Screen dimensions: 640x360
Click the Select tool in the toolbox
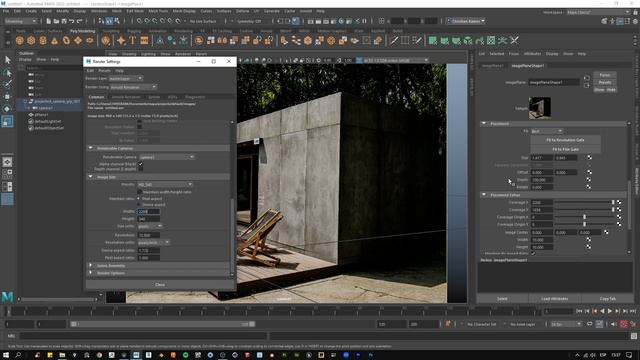click(7, 60)
